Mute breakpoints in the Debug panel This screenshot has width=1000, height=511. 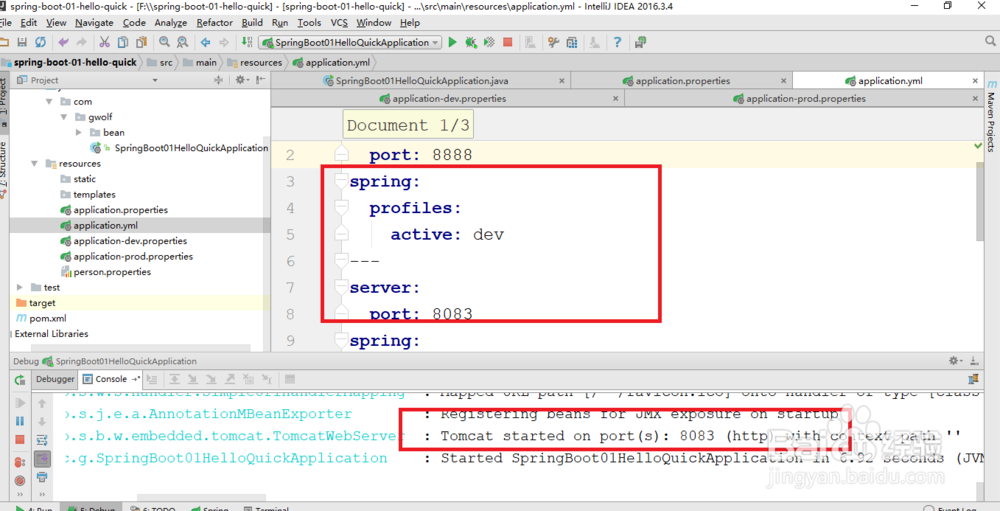(x=20, y=480)
